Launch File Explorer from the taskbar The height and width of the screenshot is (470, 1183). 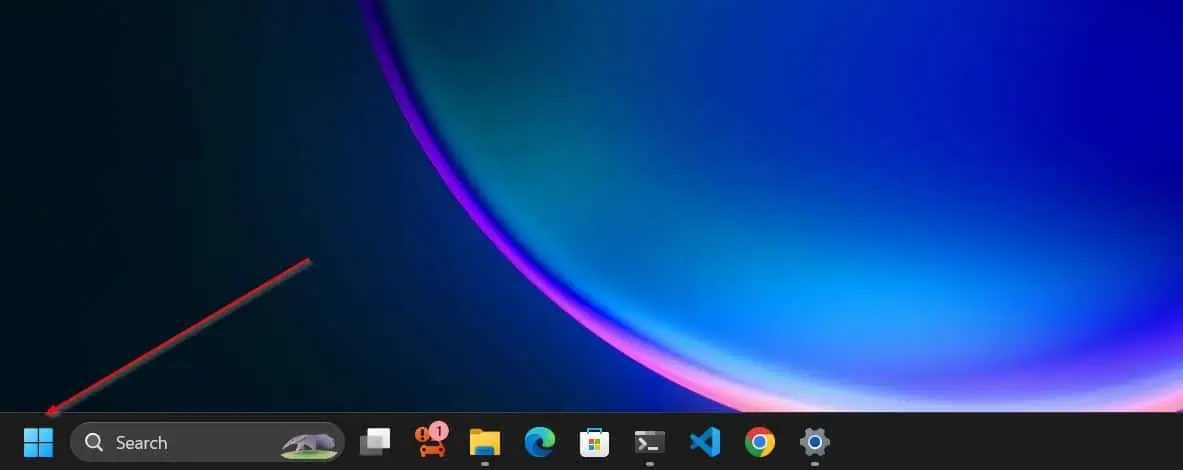(x=484, y=442)
